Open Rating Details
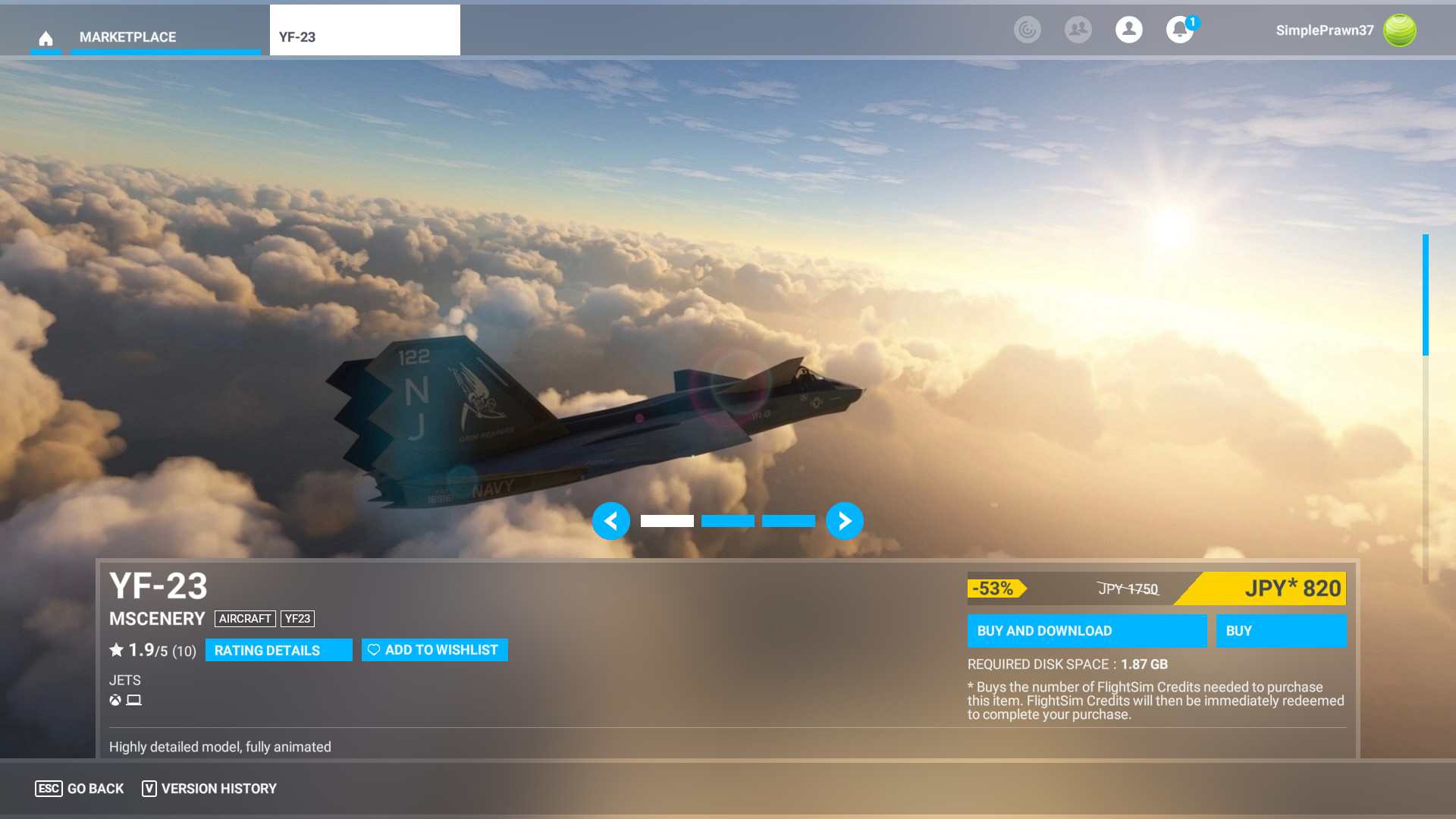 pos(279,650)
